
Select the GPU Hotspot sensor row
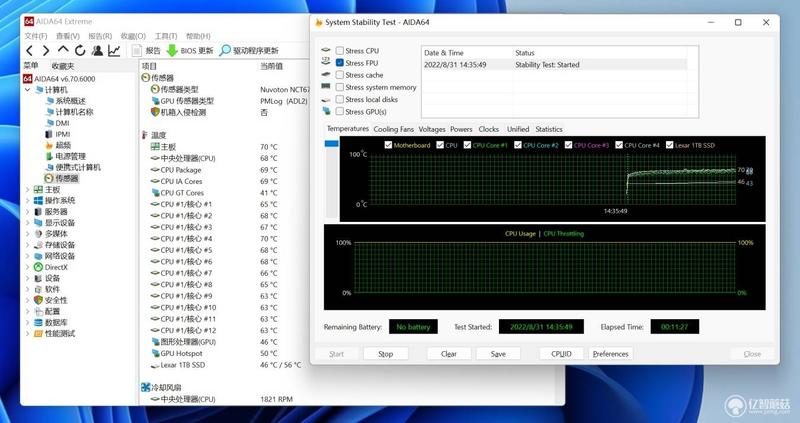214,354
